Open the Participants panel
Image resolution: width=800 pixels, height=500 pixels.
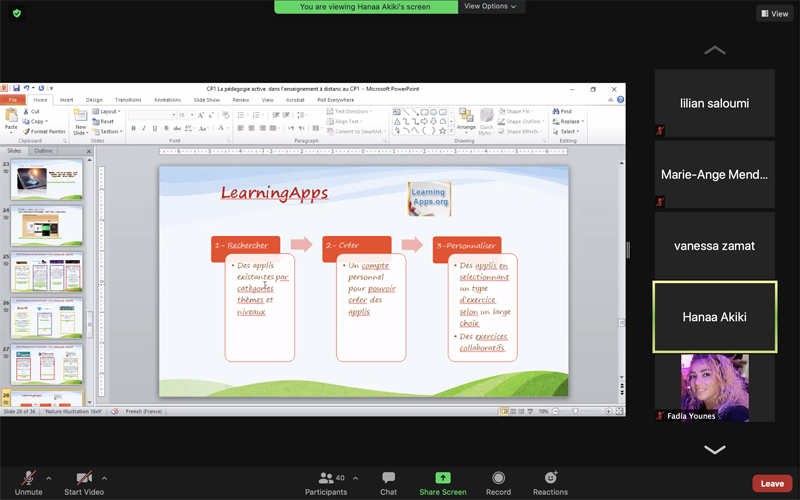click(326, 483)
